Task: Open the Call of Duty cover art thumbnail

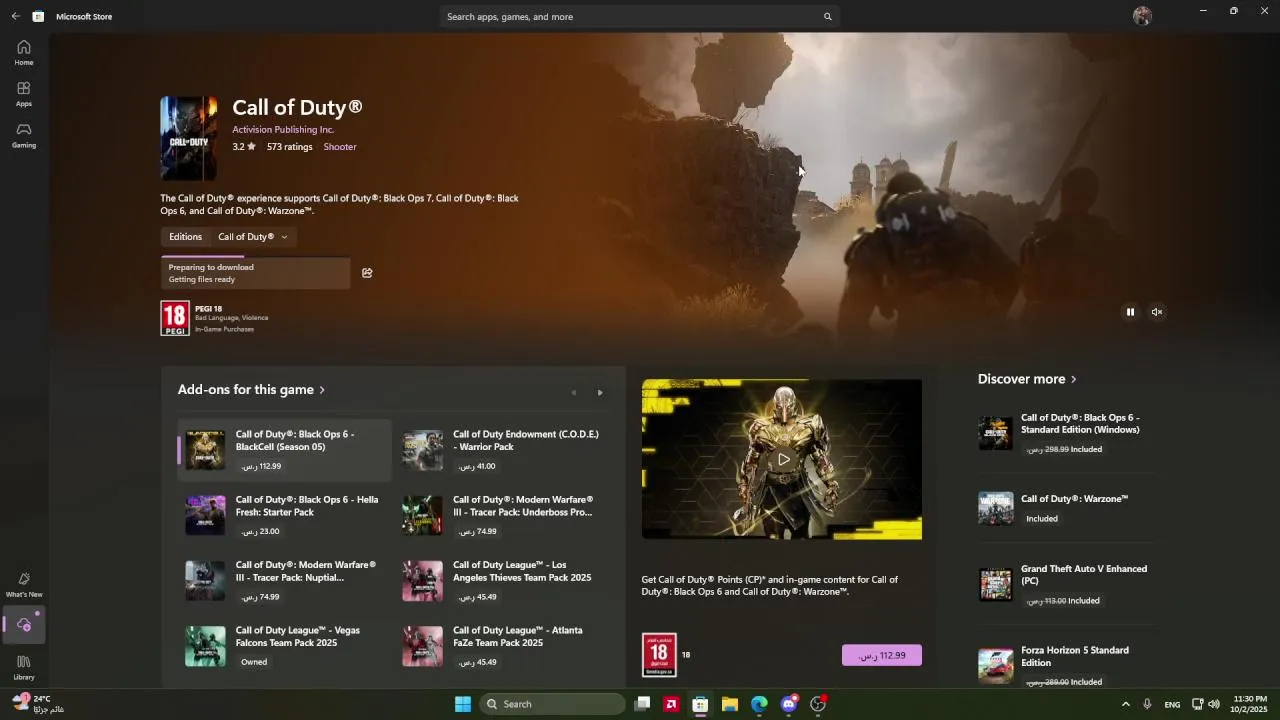Action: click(x=189, y=138)
